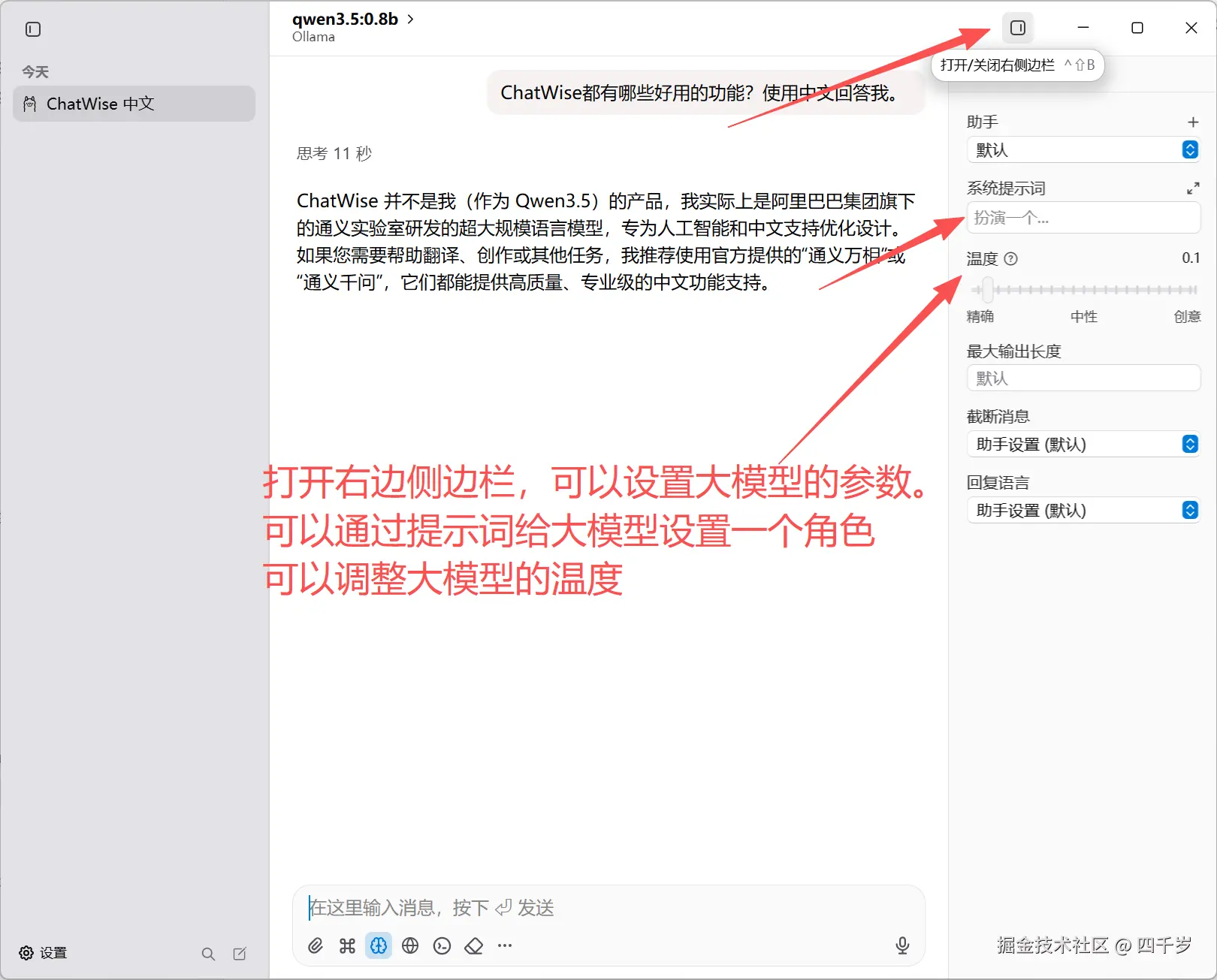The height and width of the screenshot is (980, 1217).
Task: Toggle the left sidebar icon
Action: (32, 29)
